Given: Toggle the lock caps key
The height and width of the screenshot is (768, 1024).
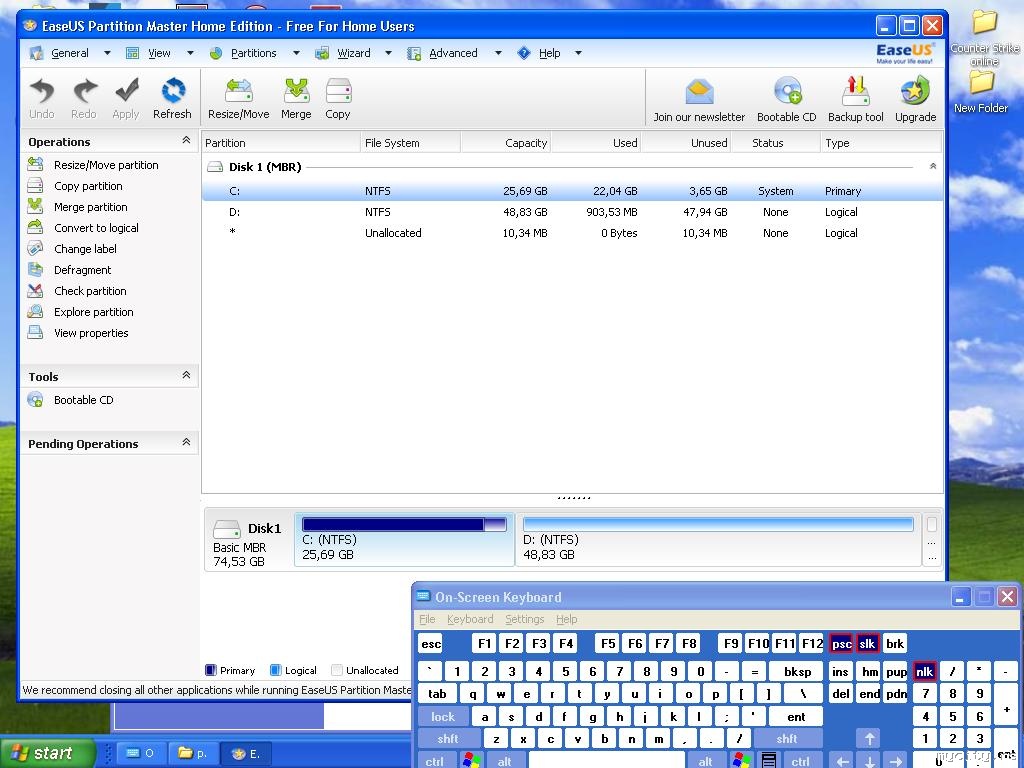Looking at the screenshot, I should [x=443, y=716].
